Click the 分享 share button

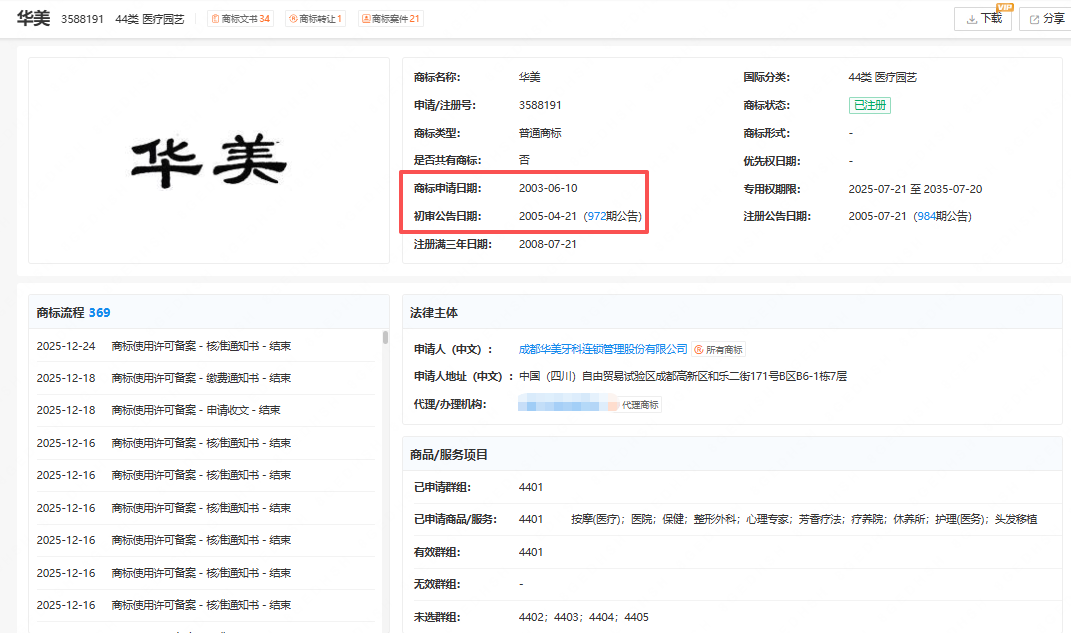(1046, 19)
